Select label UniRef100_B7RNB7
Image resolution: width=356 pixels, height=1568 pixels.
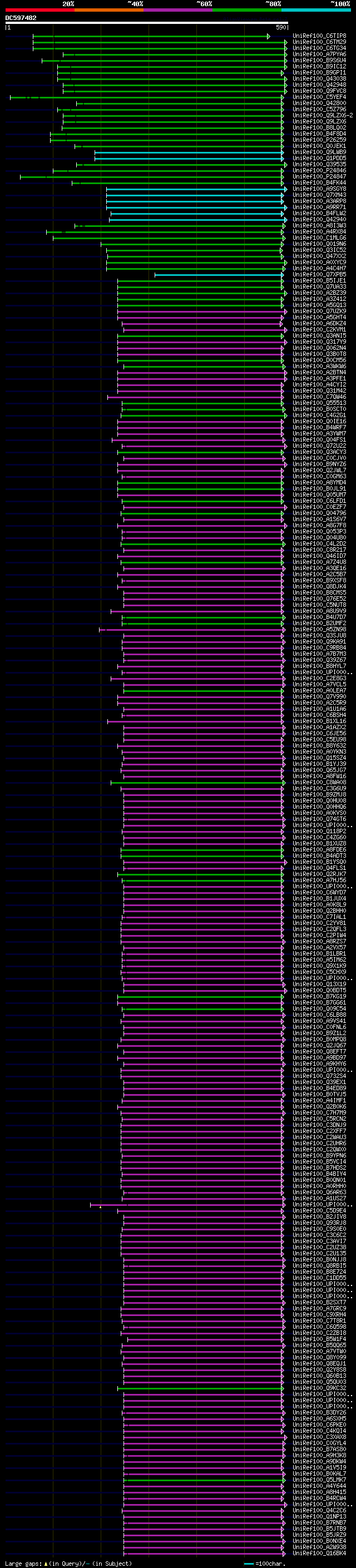coord(319,1522)
